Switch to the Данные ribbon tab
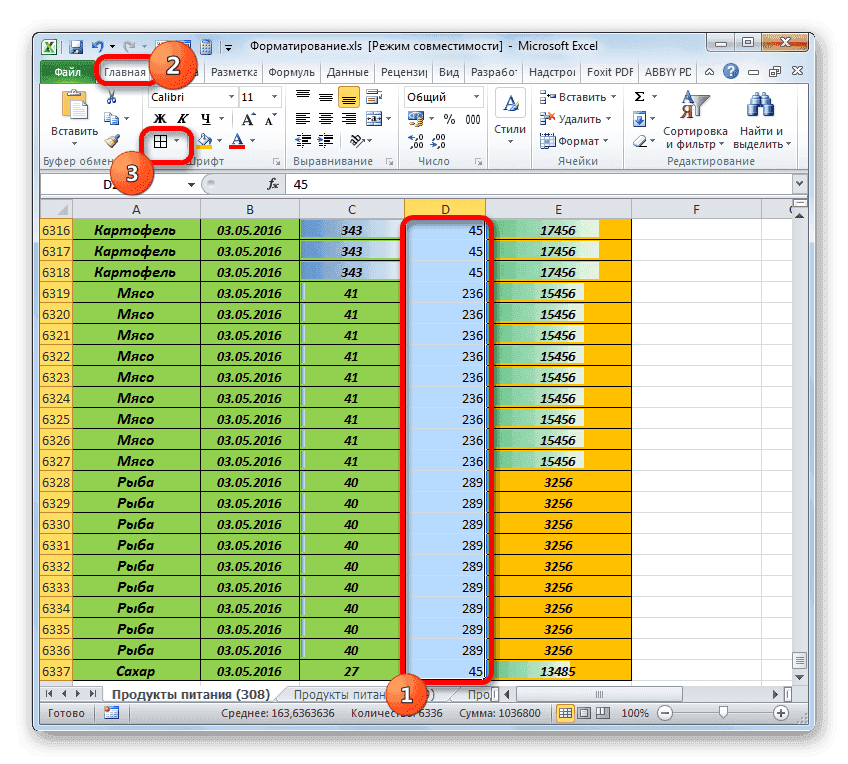The image size is (848, 764). pos(350,71)
